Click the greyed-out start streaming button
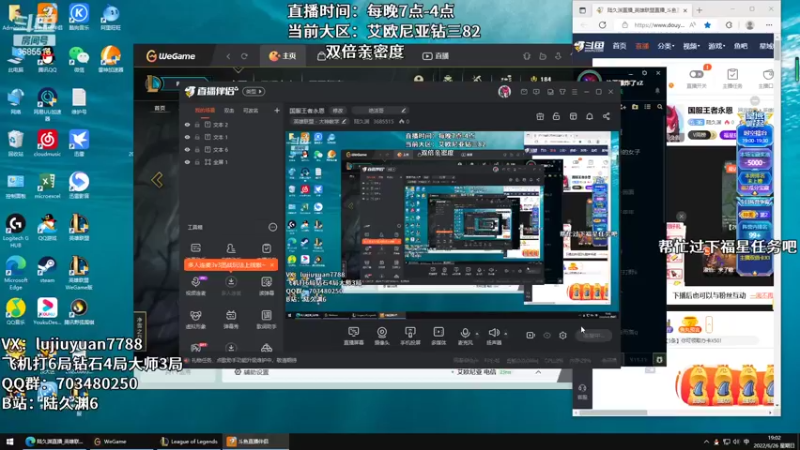The image size is (800, 450). (593, 335)
